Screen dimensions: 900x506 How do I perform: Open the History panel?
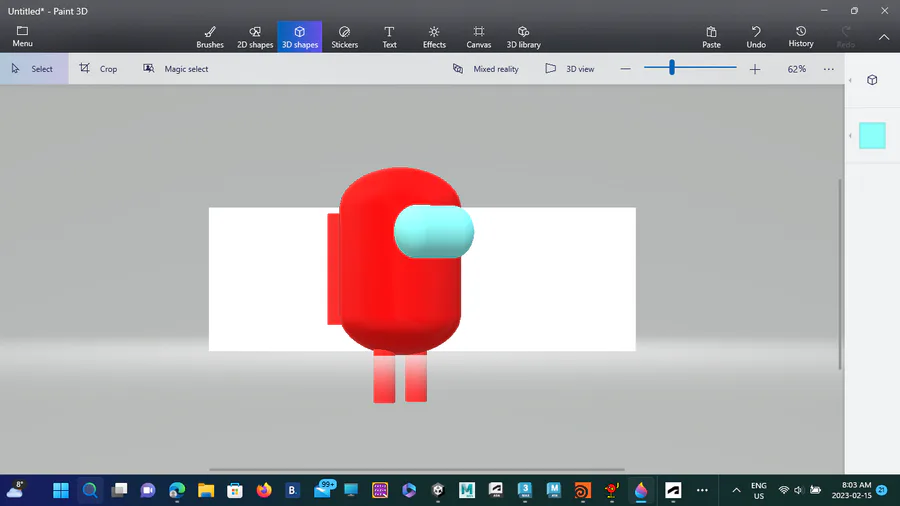[801, 37]
